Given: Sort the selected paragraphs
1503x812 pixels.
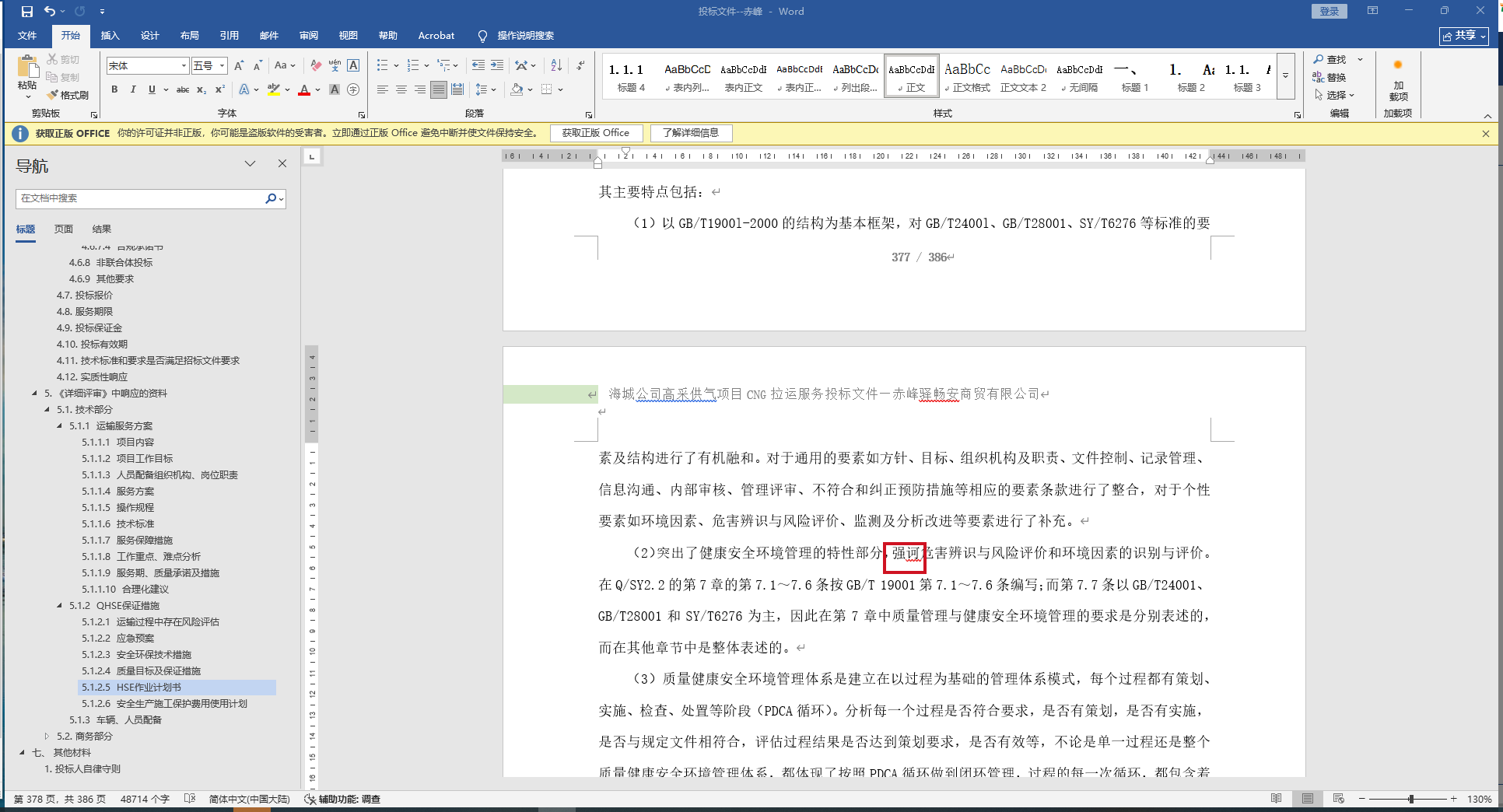Looking at the screenshot, I should 556,65.
